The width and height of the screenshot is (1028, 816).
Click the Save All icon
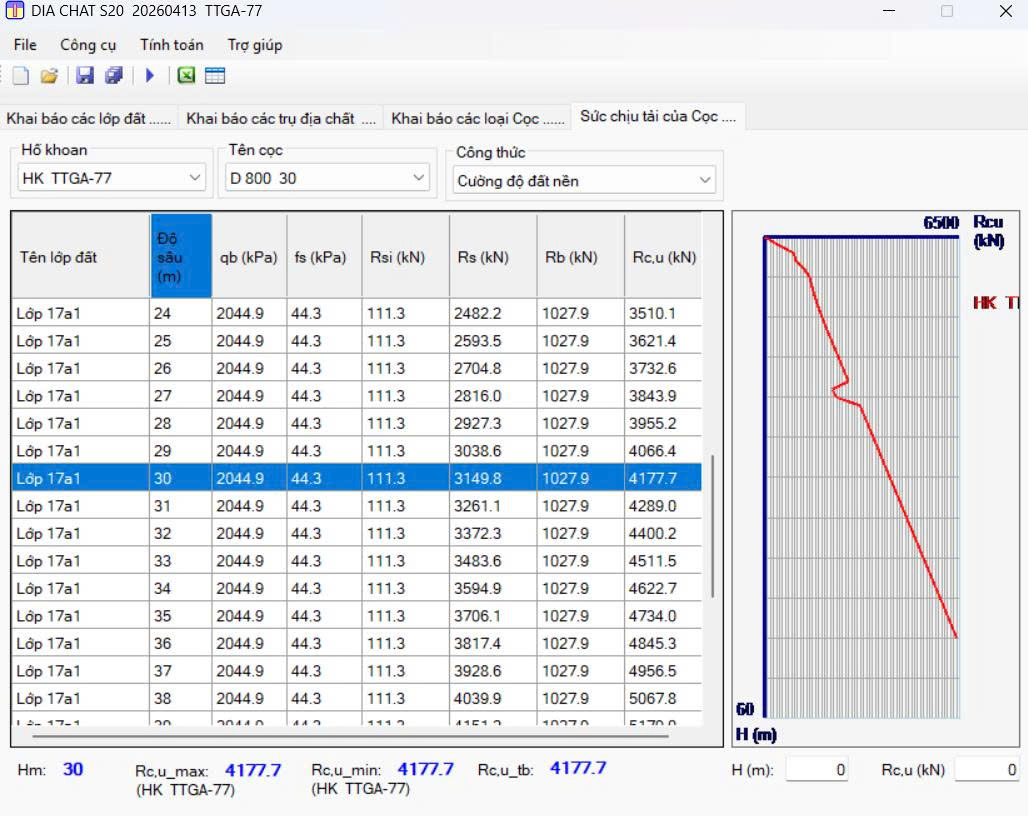point(114,76)
